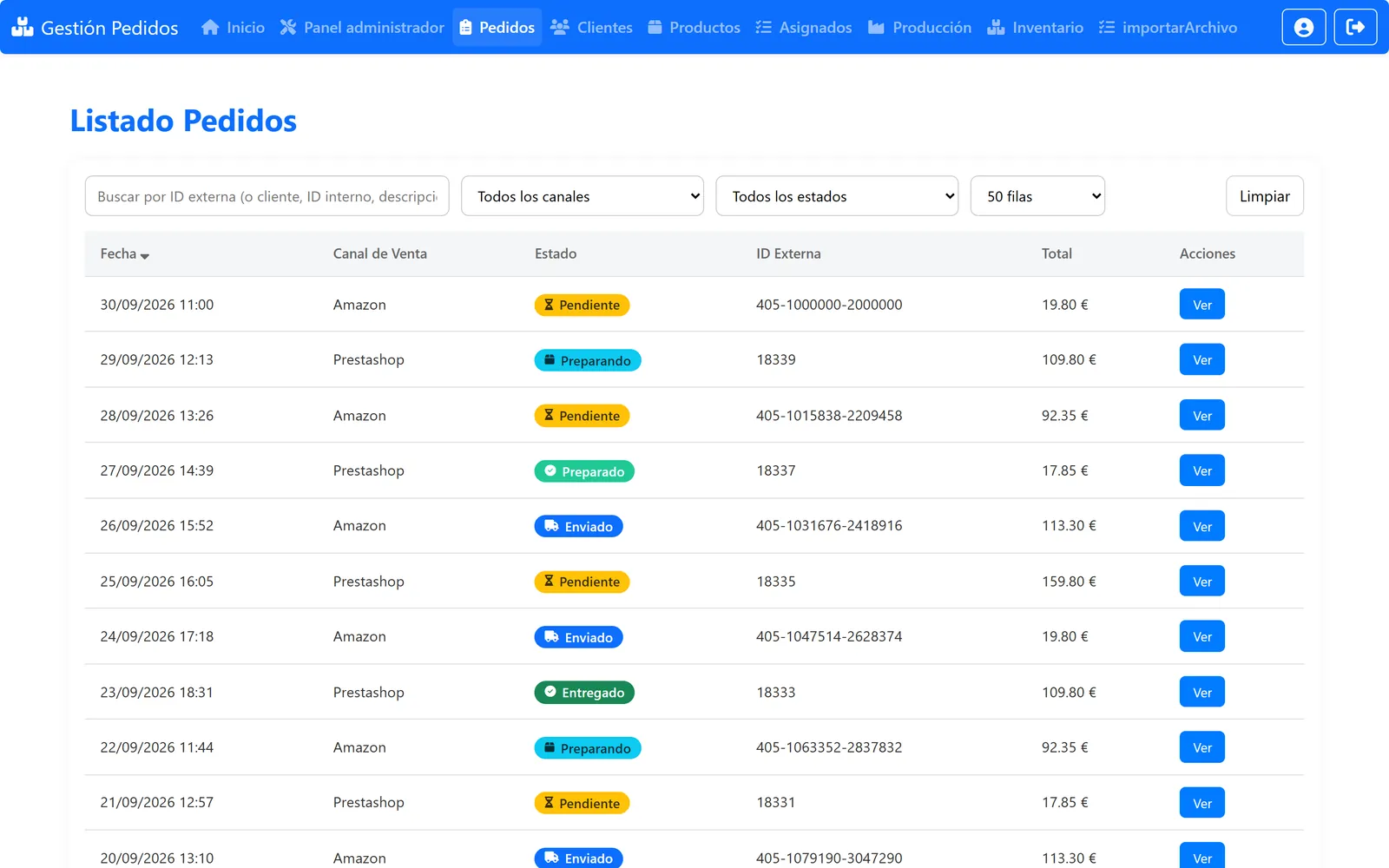Go to Producción menu item

(x=919, y=27)
